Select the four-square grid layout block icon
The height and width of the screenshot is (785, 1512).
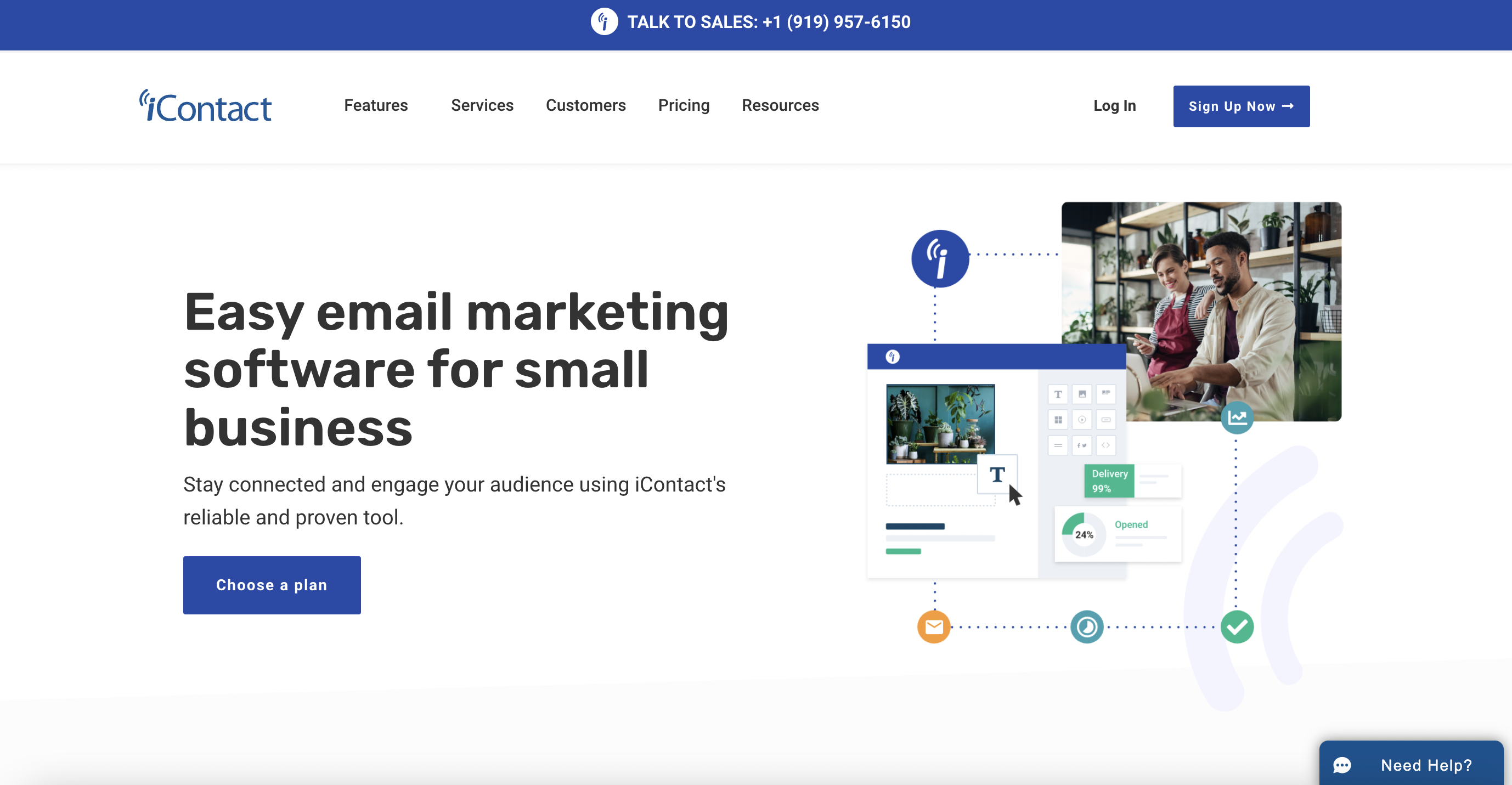pyautogui.click(x=1058, y=420)
